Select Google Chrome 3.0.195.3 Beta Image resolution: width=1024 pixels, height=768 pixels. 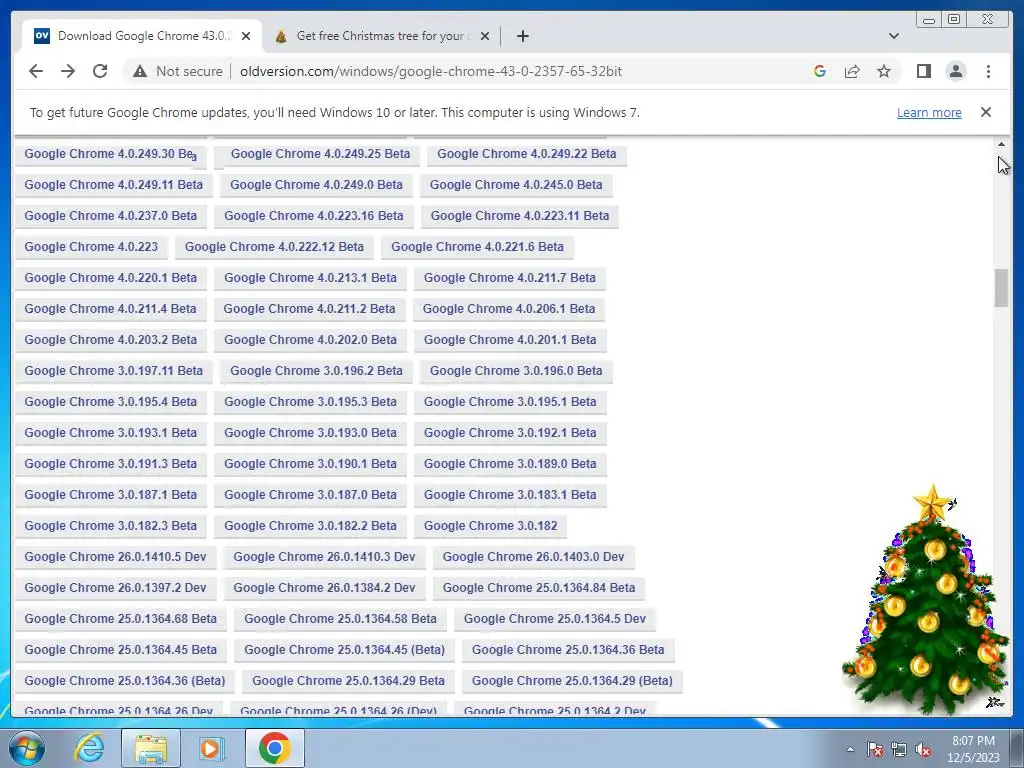click(x=310, y=402)
